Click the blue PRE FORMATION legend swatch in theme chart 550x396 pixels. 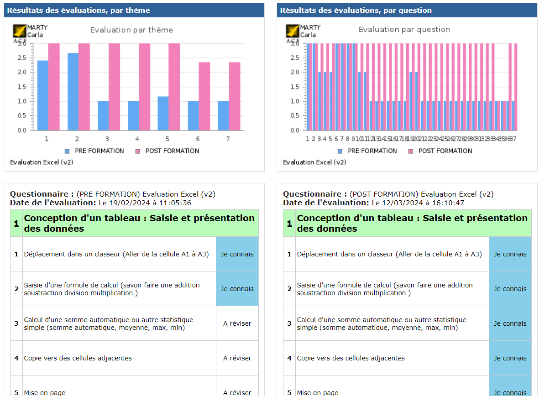pyautogui.click(x=67, y=151)
